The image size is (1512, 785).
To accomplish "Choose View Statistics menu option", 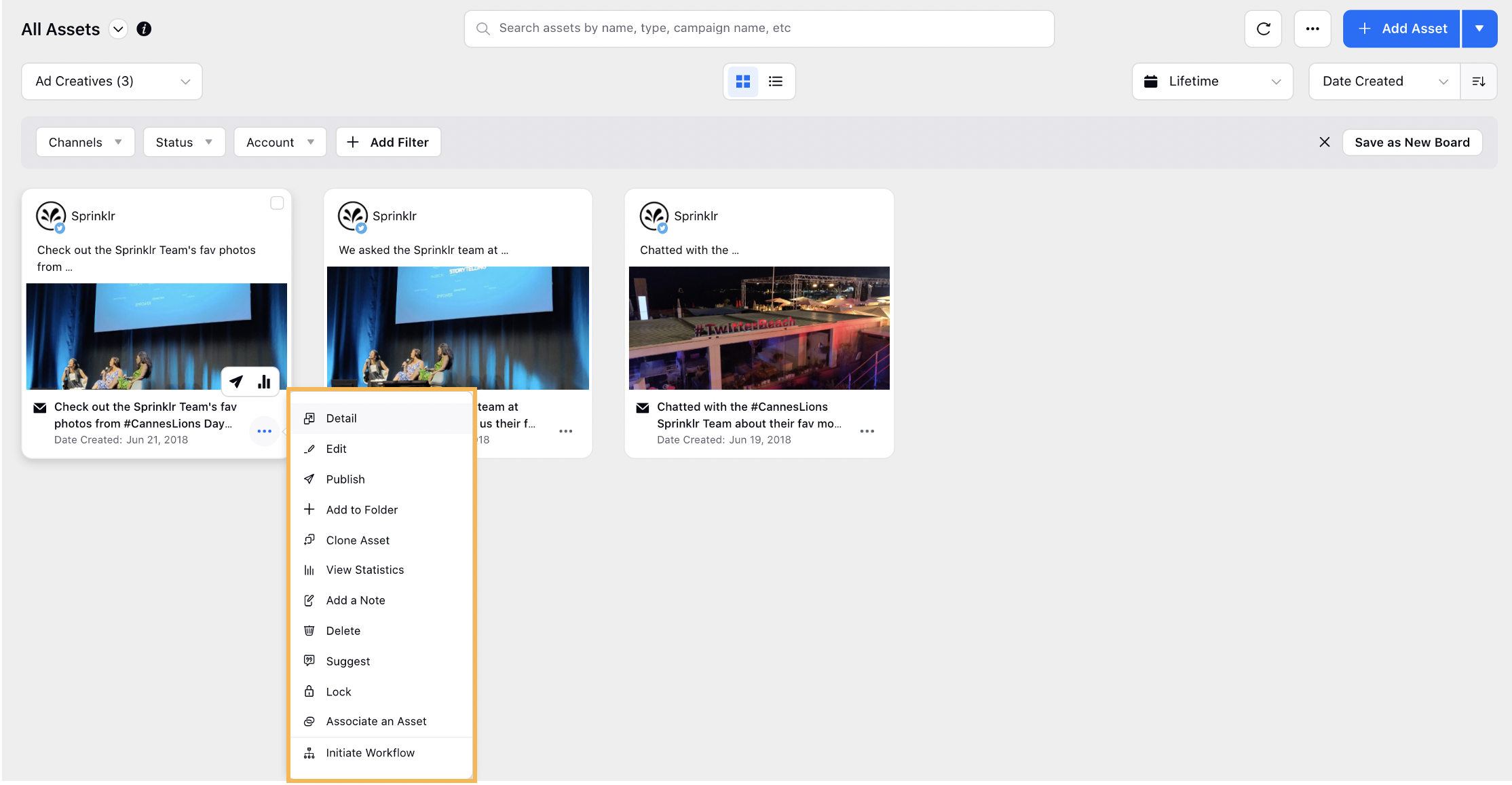I will 381,570.
